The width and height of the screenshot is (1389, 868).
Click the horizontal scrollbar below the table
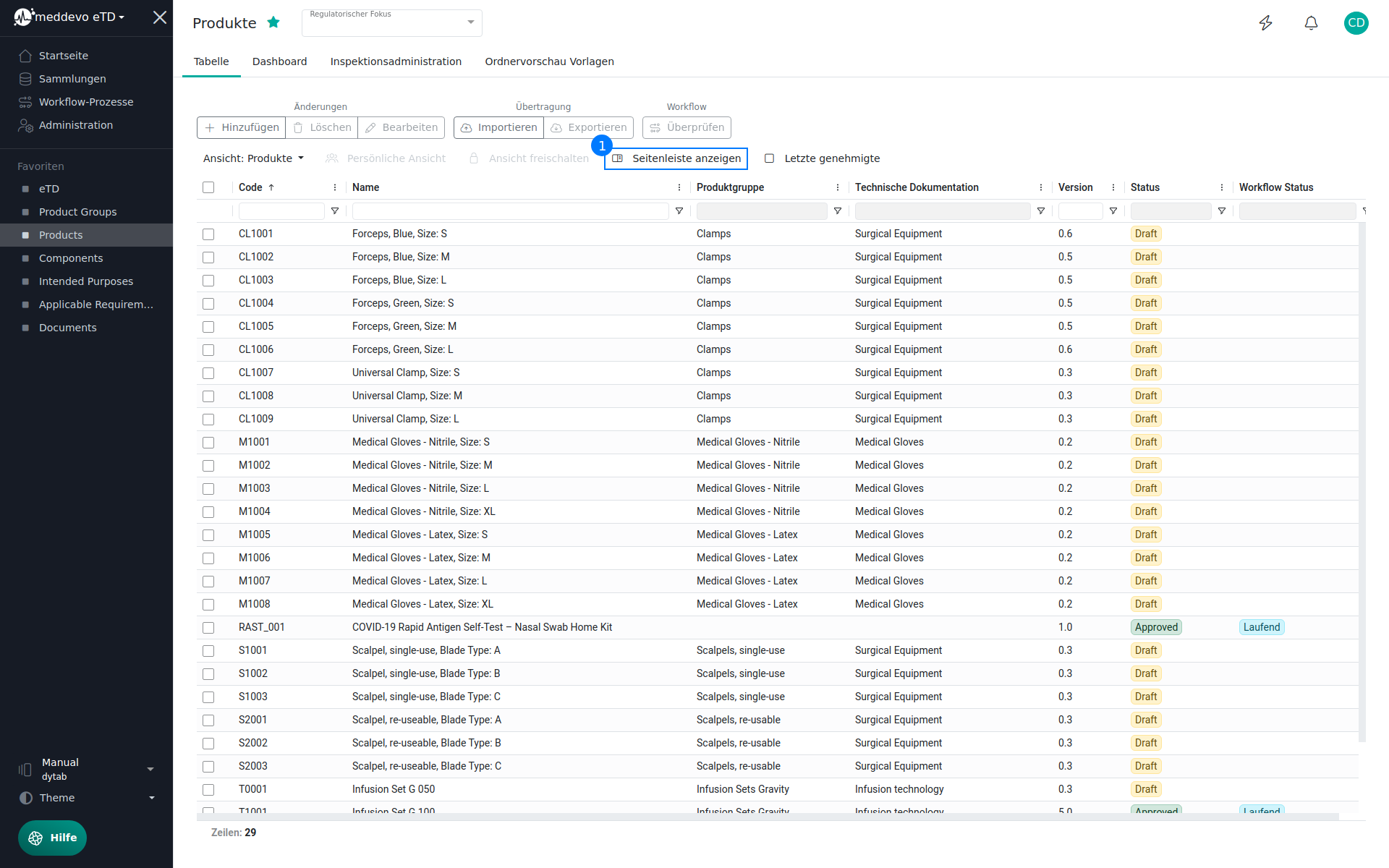pyautogui.click(x=767, y=817)
